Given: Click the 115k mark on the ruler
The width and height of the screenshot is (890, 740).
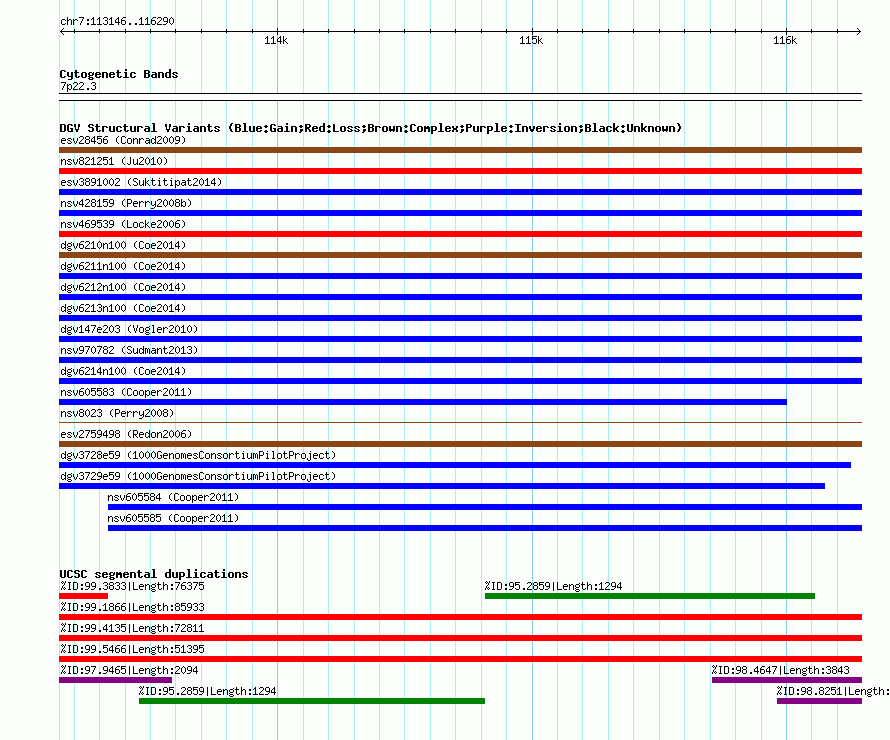Looking at the screenshot, I should point(531,40).
